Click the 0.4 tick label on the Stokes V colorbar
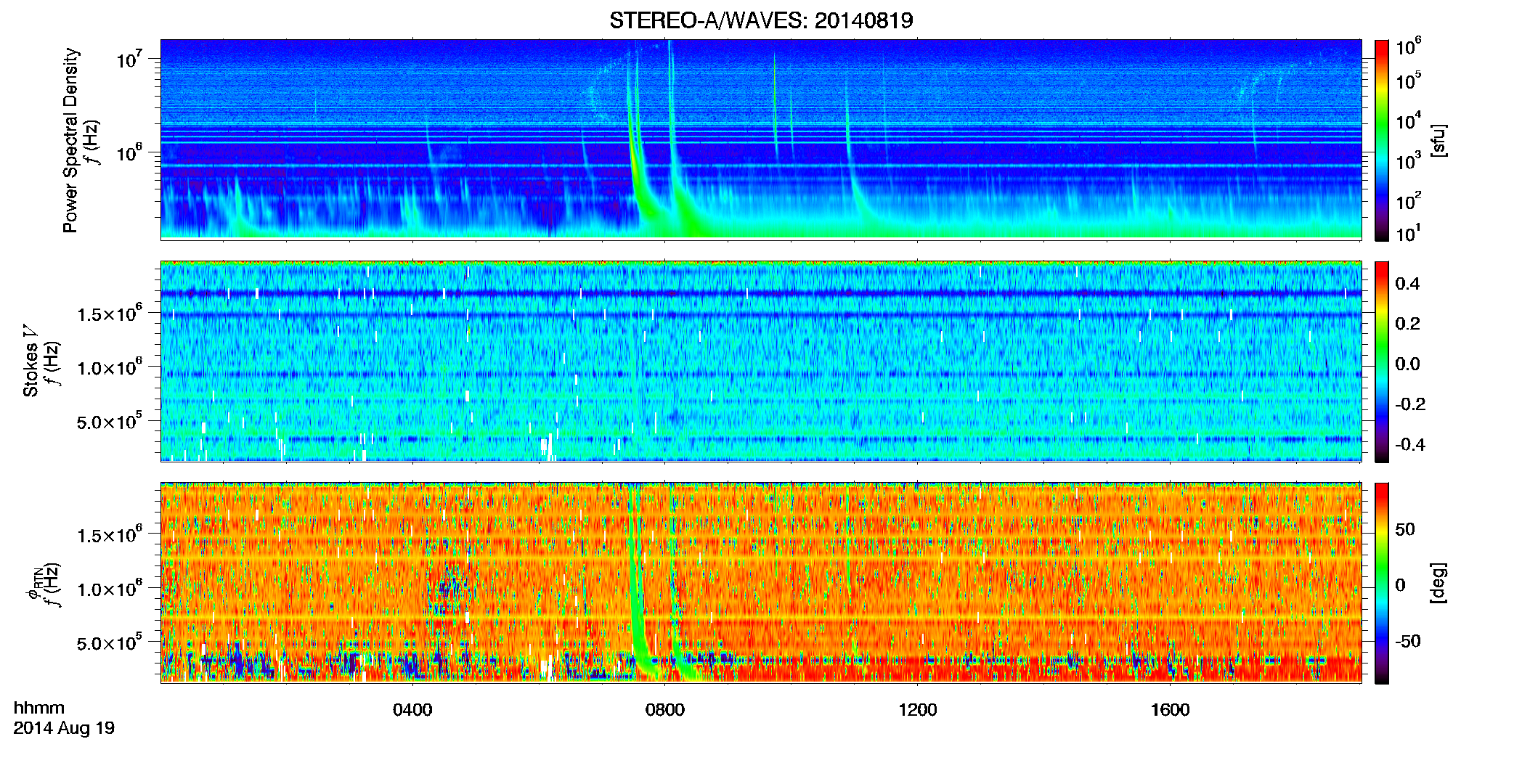 pos(1407,284)
